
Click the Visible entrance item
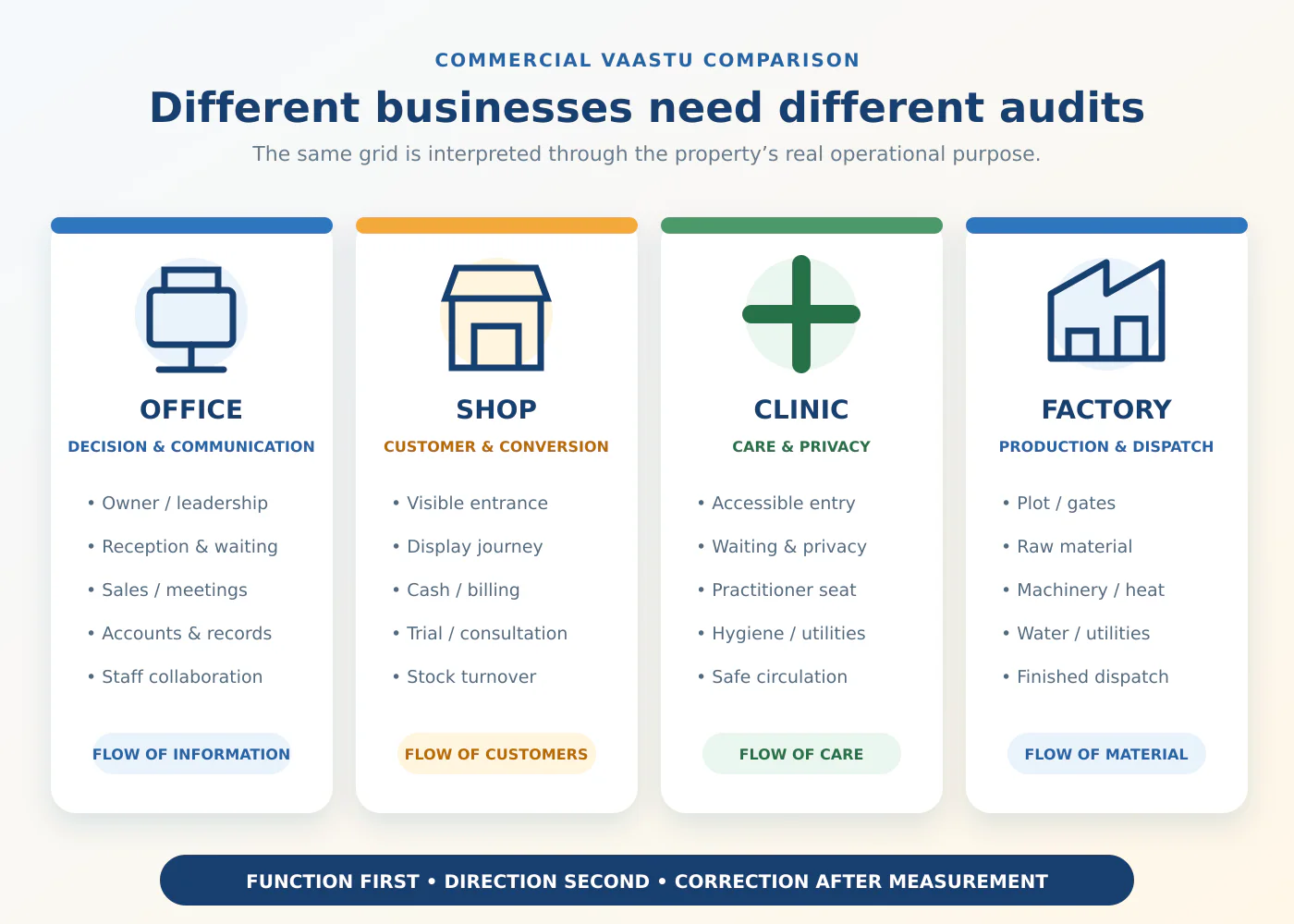coord(470,504)
